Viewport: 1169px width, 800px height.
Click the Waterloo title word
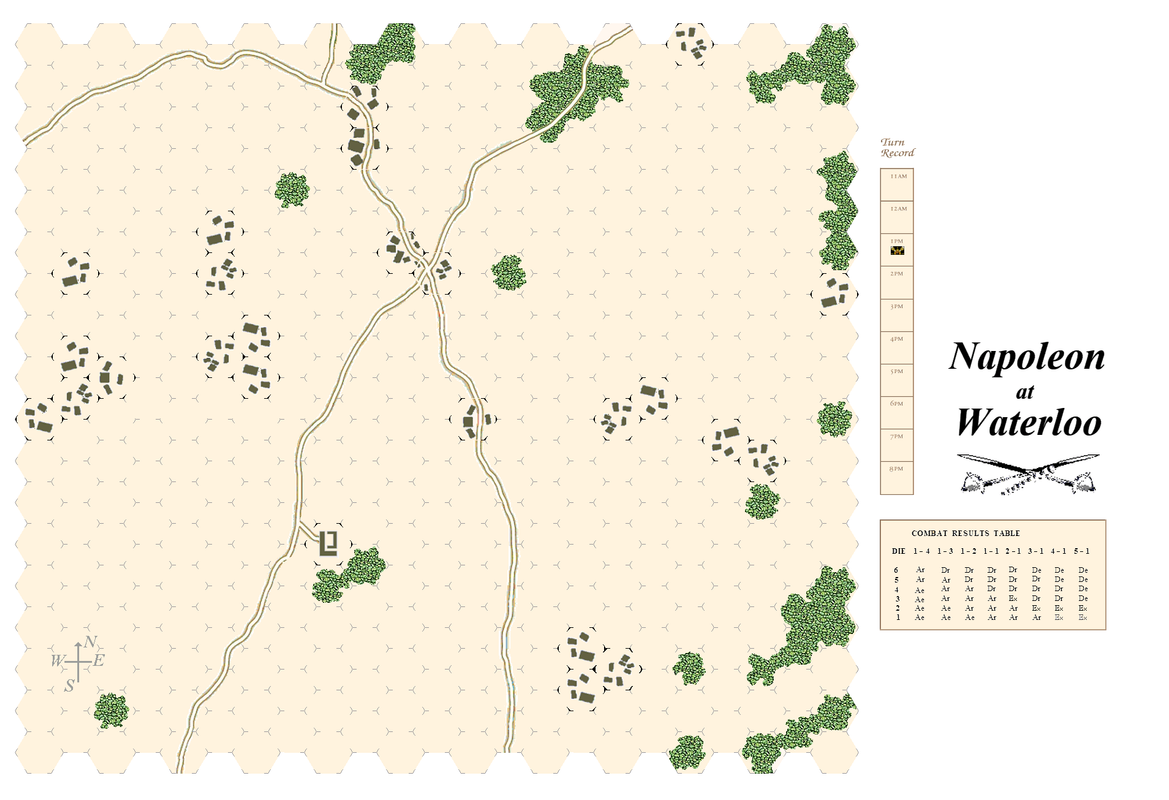point(1029,422)
